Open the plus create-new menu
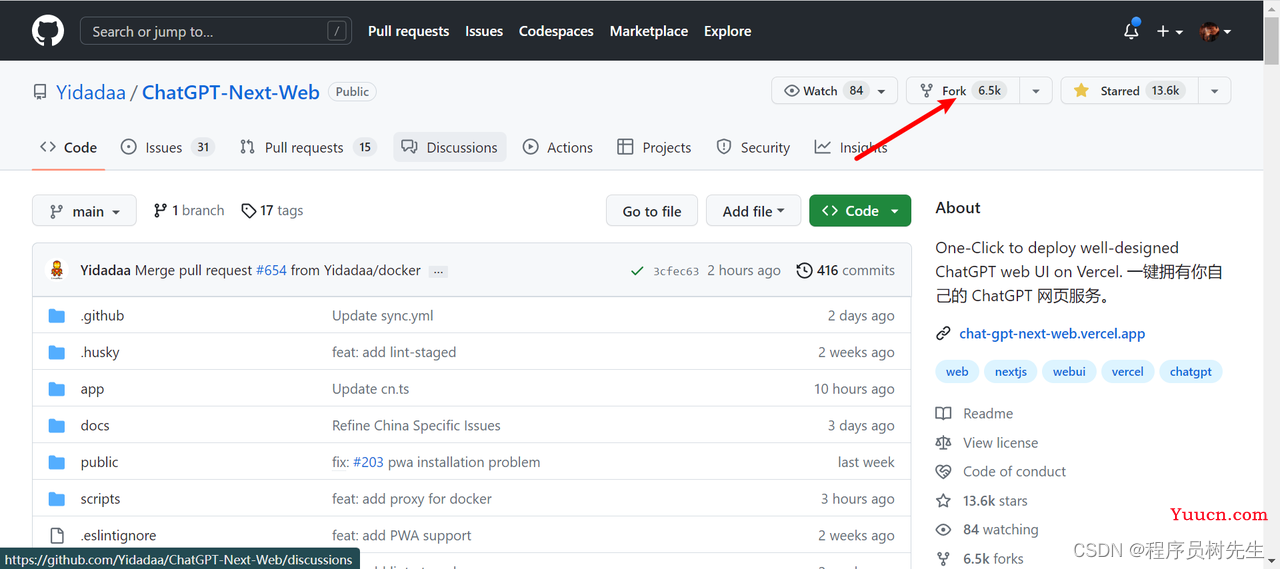This screenshot has height=569, width=1280. [x=1169, y=31]
